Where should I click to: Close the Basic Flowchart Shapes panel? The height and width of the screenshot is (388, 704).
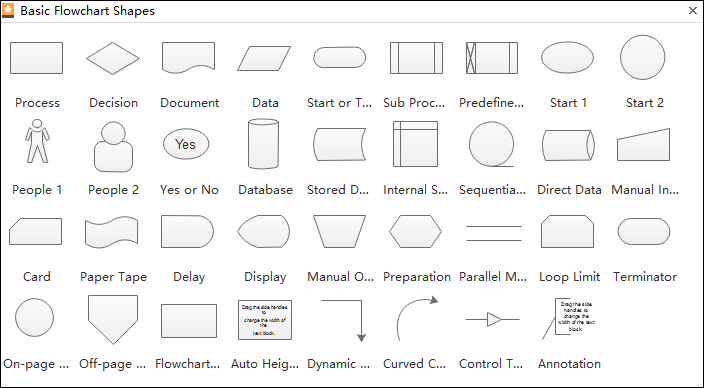[693, 11]
